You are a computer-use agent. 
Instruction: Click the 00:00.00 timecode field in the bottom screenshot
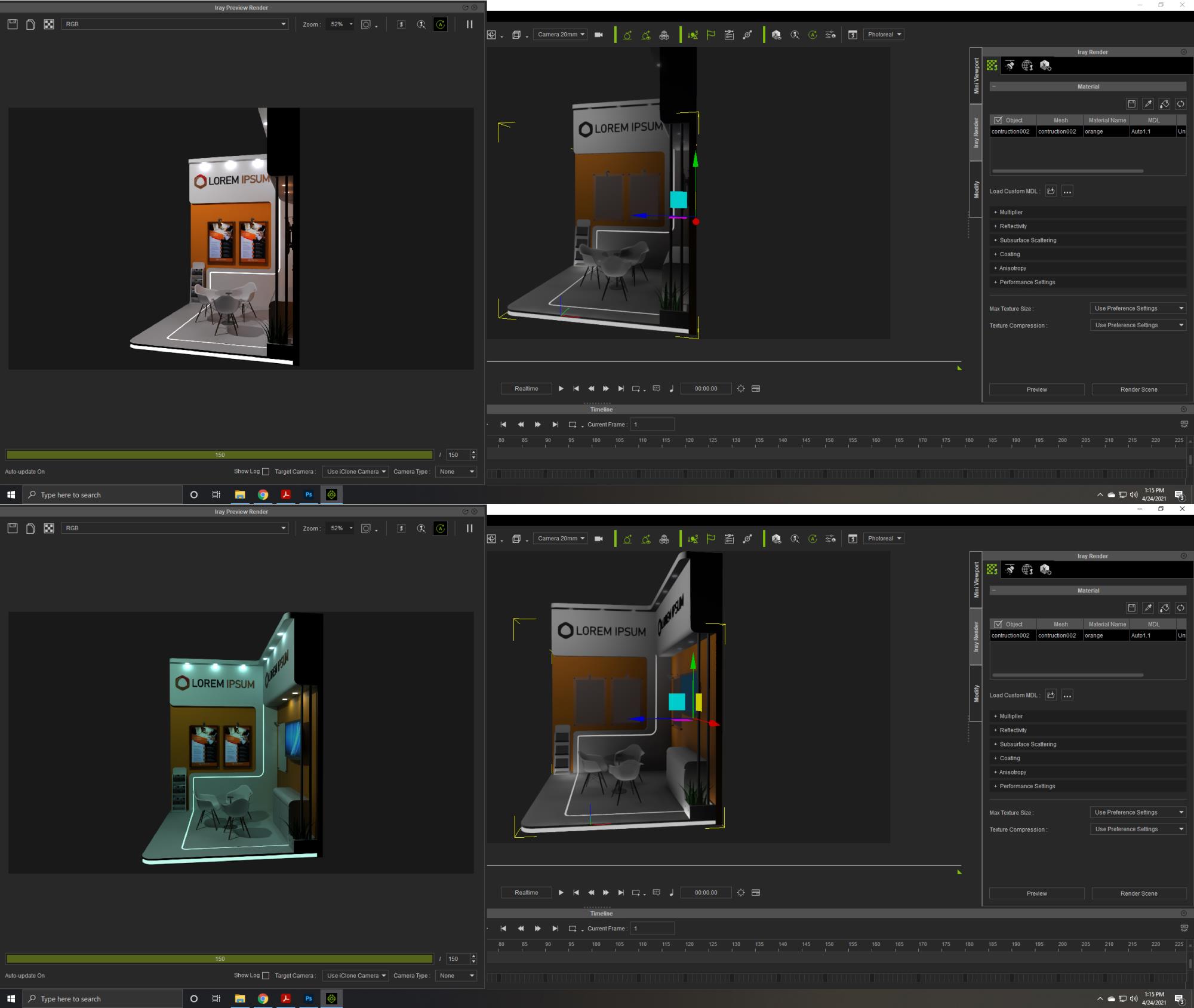[x=706, y=893]
